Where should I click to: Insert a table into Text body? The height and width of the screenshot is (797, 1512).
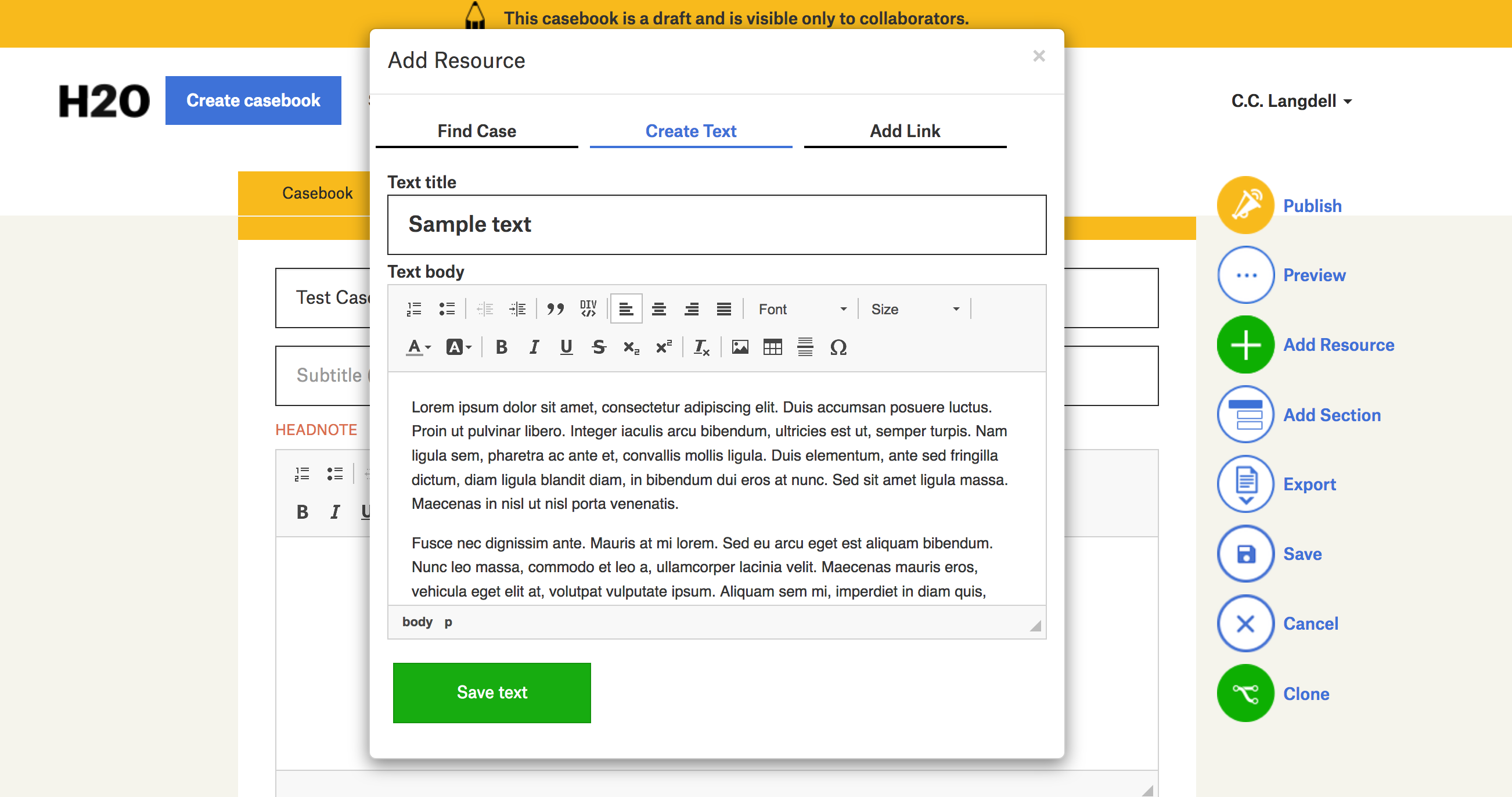tap(772, 347)
